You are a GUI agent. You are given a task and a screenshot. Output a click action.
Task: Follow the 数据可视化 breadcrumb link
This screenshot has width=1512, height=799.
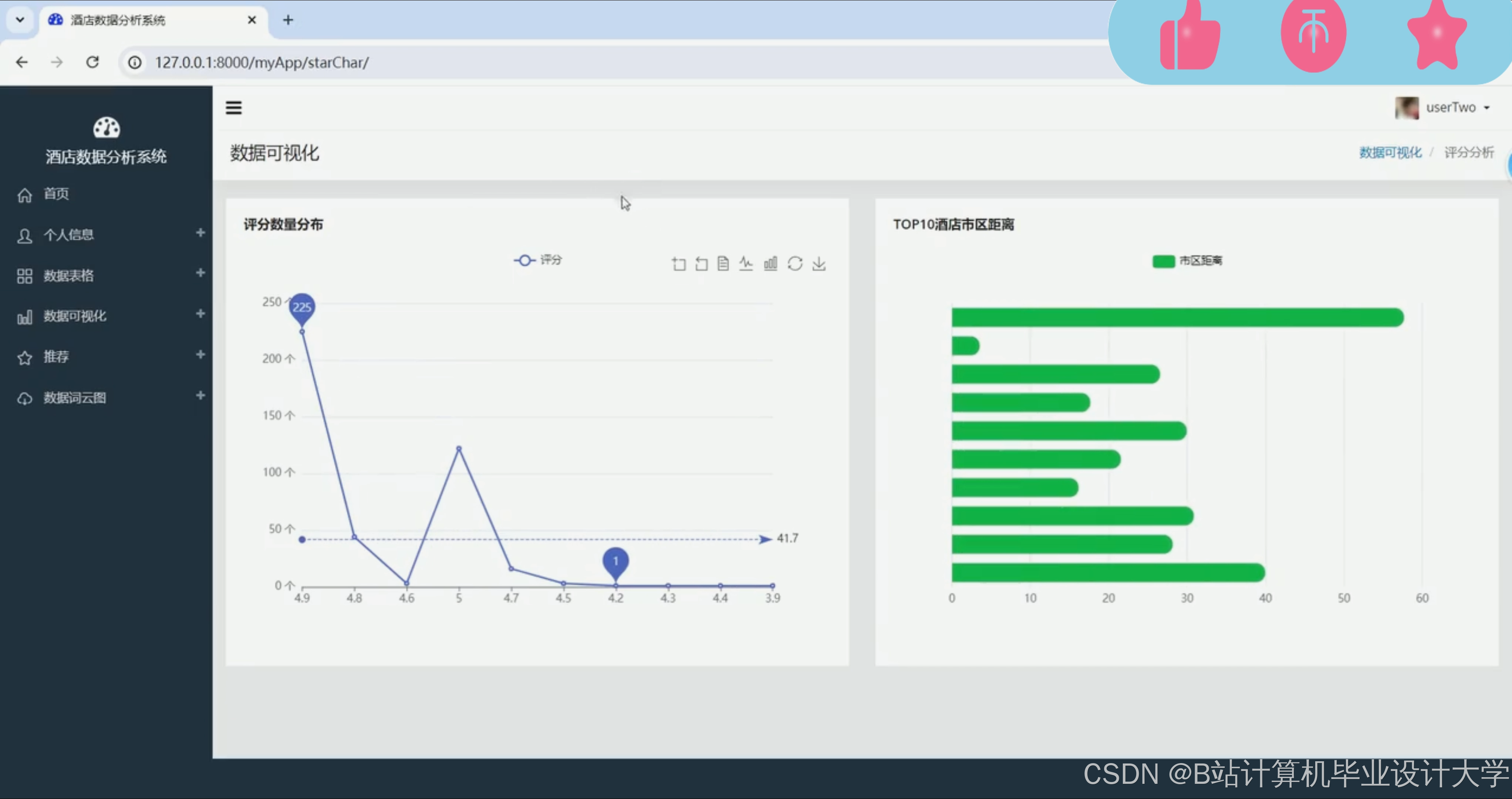click(x=1390, y=153)
